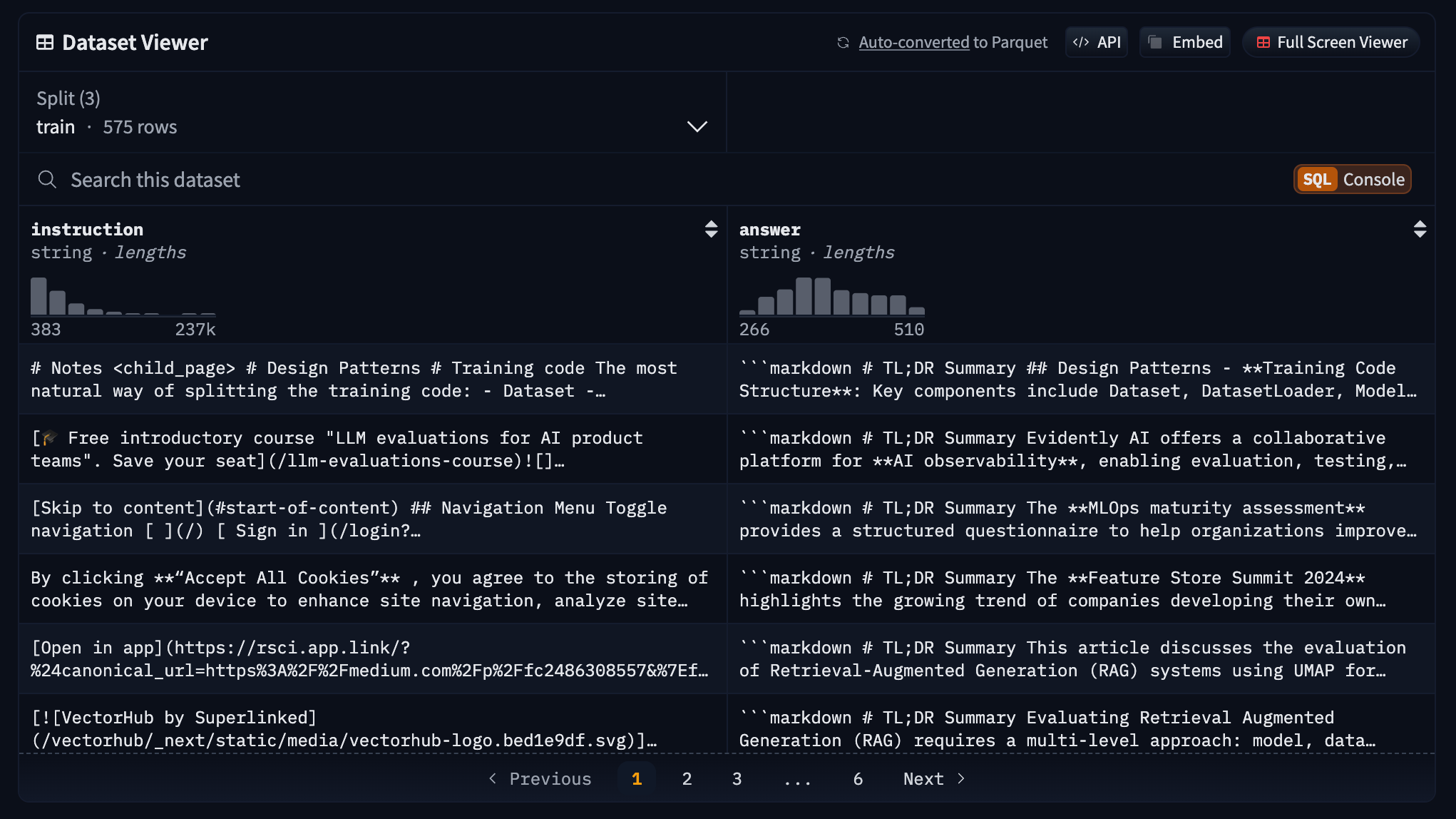Select the 'Retrieval-Augmented Generation (RAG) systems using UMAP' answer cell
The width and height of the screenshot is (1456, 819).
coord(1081,659)
